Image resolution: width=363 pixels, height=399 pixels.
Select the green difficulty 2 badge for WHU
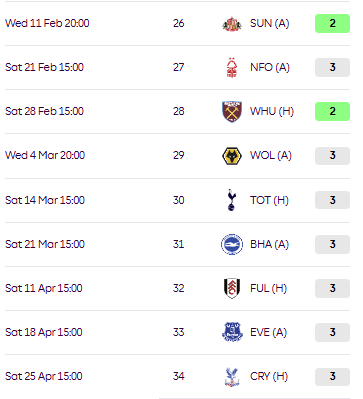(332, 111)
